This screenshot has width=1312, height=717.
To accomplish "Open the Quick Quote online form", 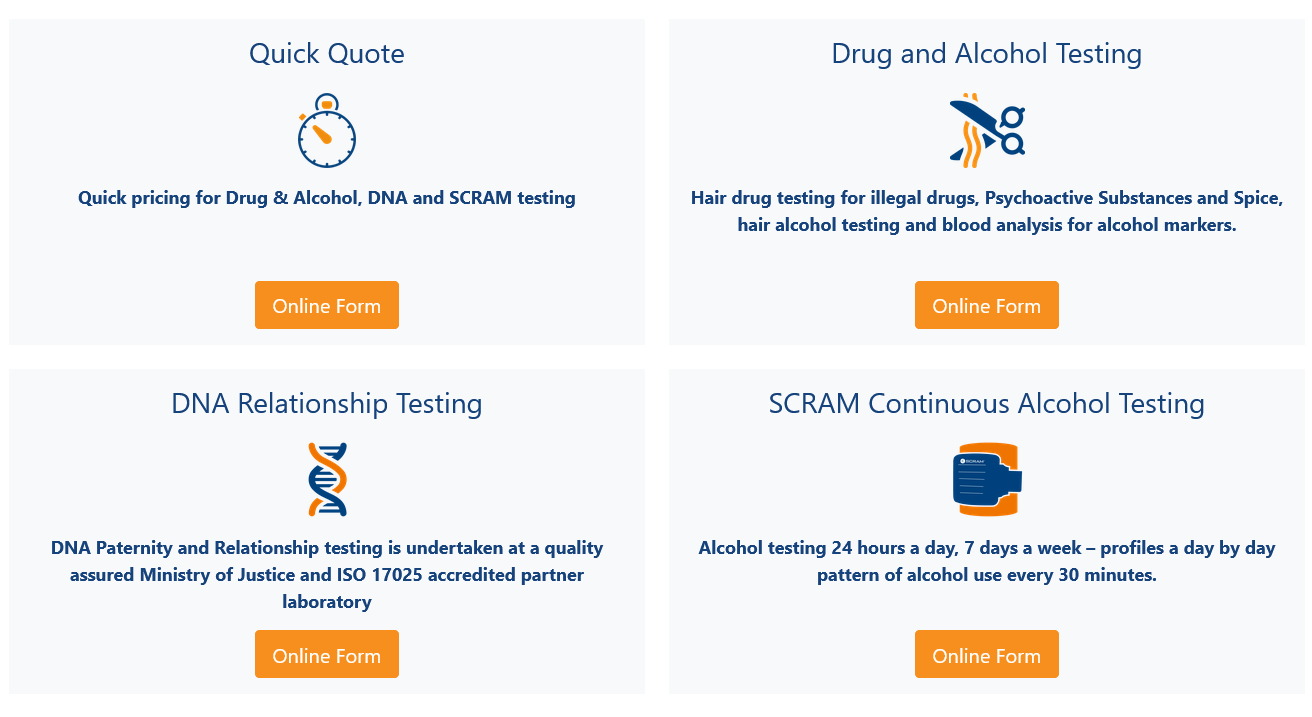I will 327,305.
